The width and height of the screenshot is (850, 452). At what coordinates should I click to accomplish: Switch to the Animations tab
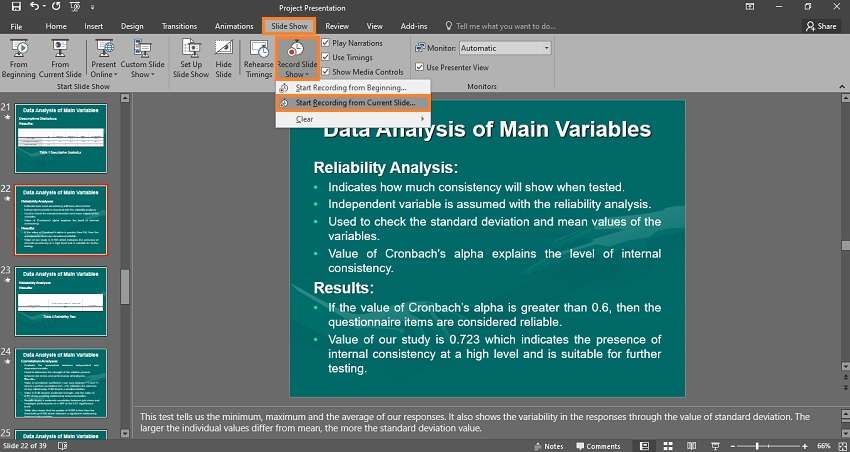tap(234, 26)
